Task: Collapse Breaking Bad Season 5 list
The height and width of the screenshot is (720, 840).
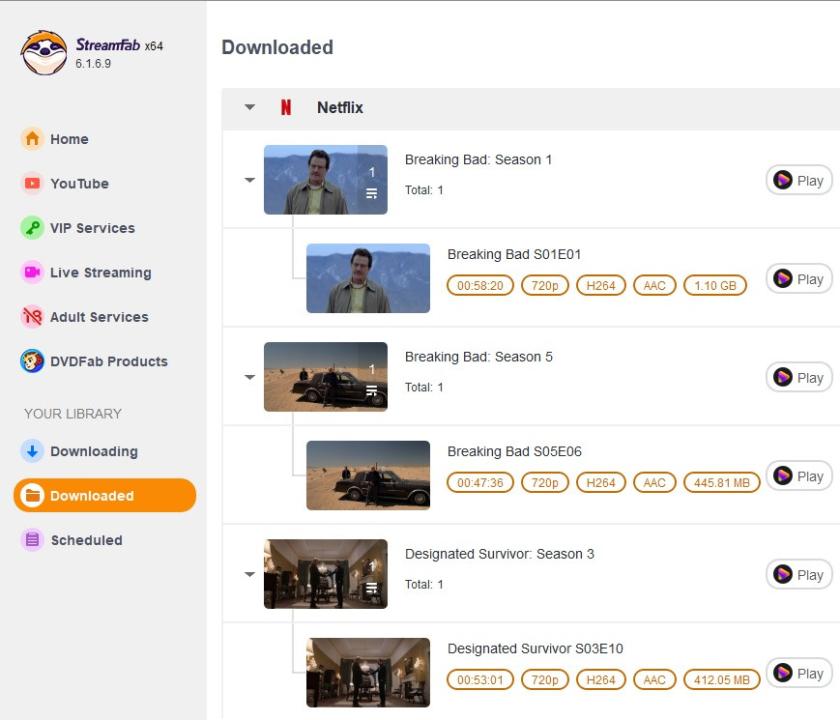Action: [250, 377]
